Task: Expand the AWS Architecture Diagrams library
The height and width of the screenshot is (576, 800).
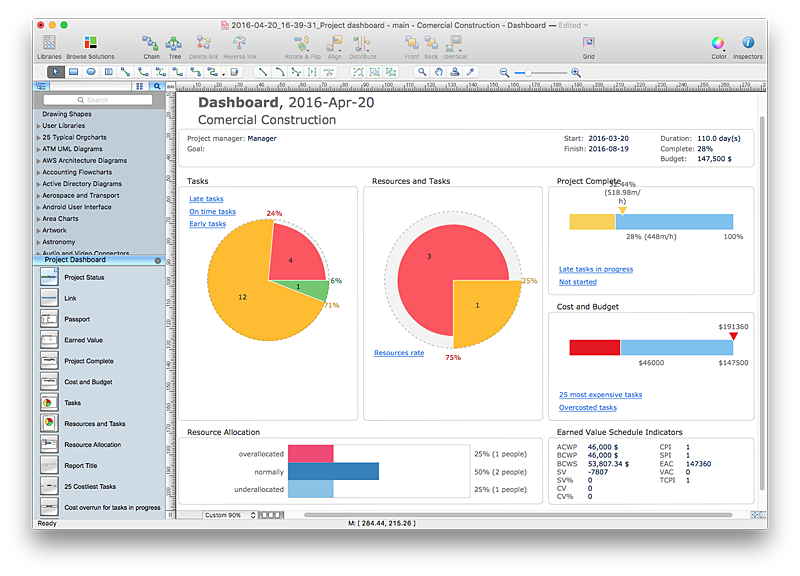Action: coord(84,161)
